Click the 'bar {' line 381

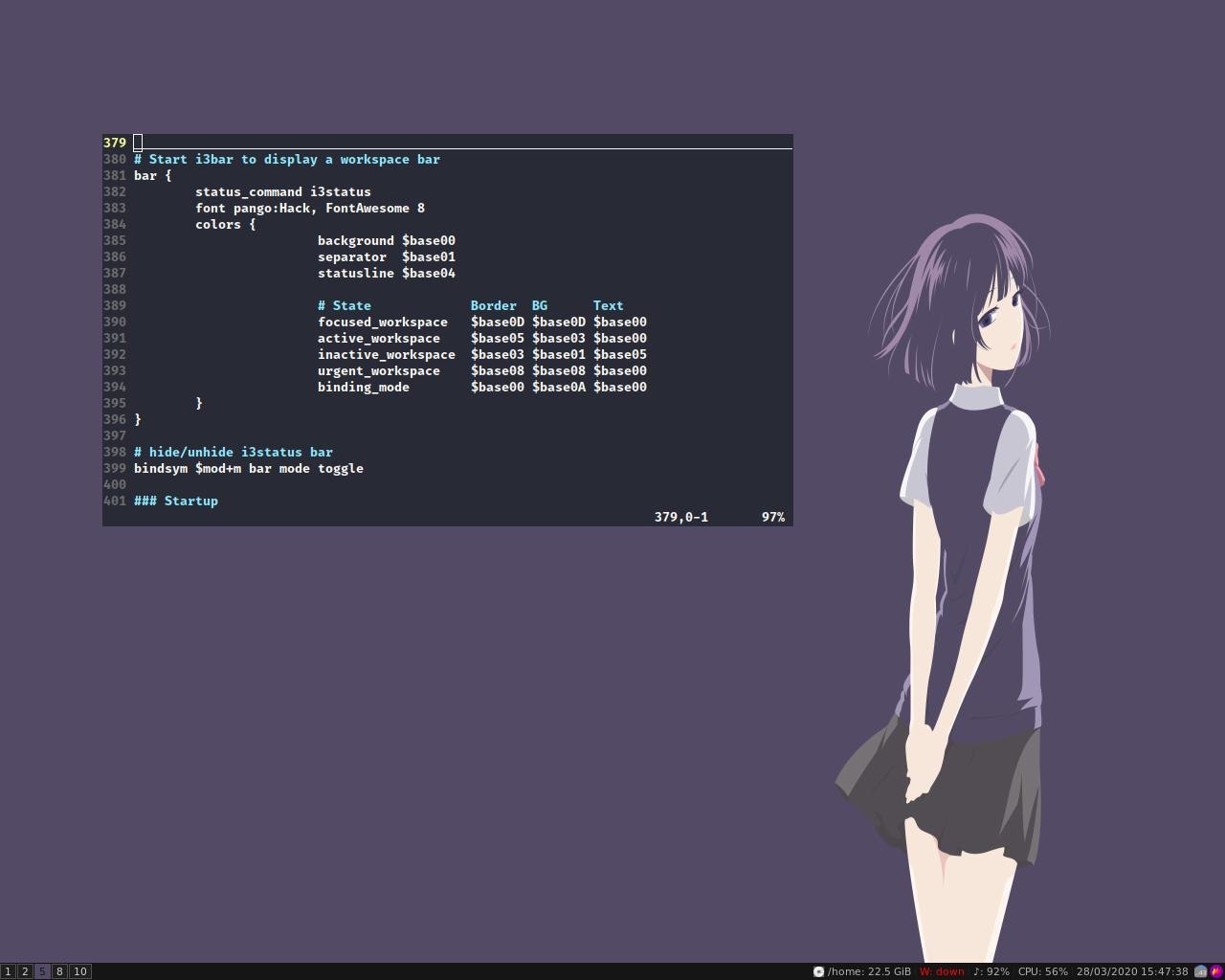(x=153, y=175)
